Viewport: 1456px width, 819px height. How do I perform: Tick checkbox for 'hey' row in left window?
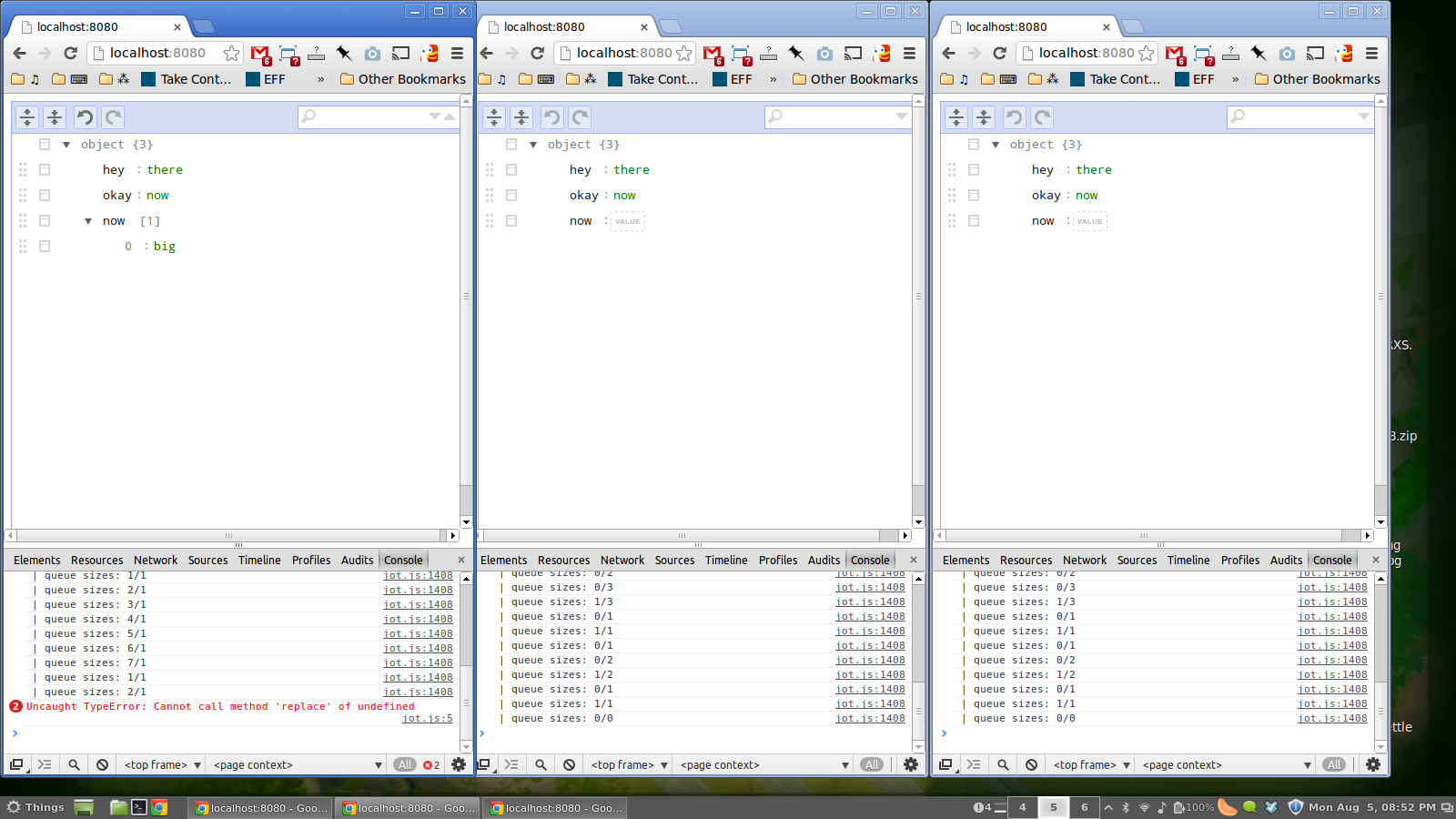[x=45, y=169]
